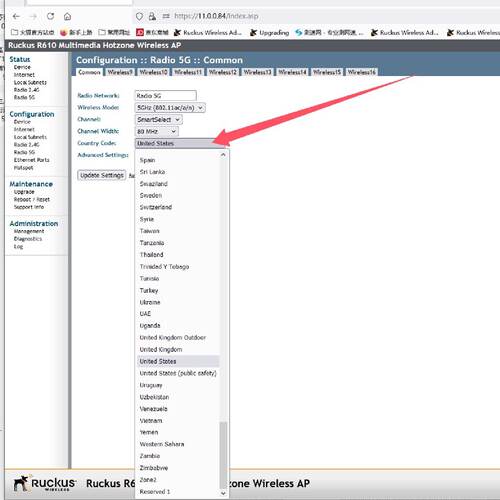The height and width of the screenshot is (500, 500).
Task: Click the shield tracking protection icon
Action: pyautogui.click(x=139, y=16)
